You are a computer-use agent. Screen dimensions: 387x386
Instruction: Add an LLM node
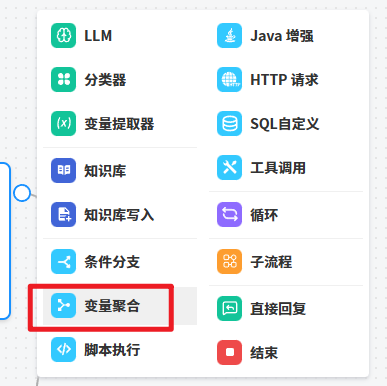point(120,35)
